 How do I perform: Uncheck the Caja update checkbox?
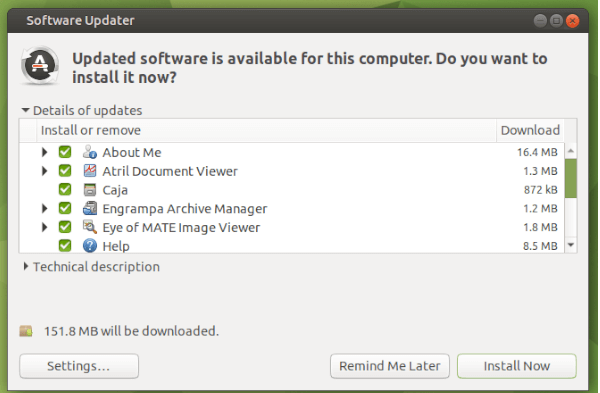[x=65, y=189]
